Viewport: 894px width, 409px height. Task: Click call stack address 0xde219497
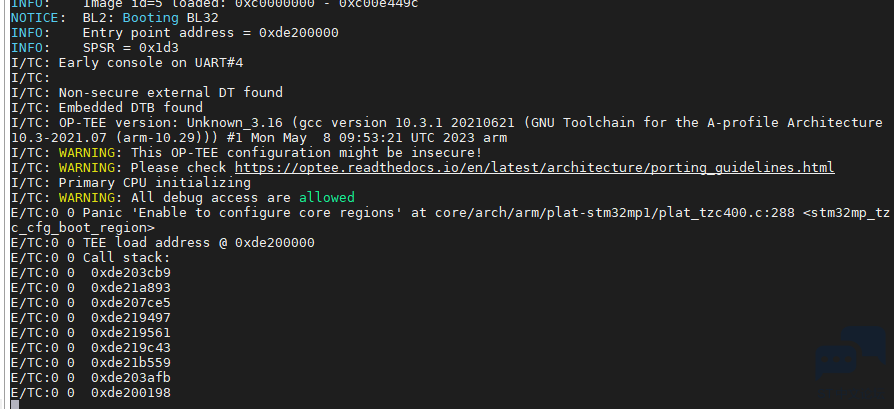pyautogui.click(x=131, y=318)
